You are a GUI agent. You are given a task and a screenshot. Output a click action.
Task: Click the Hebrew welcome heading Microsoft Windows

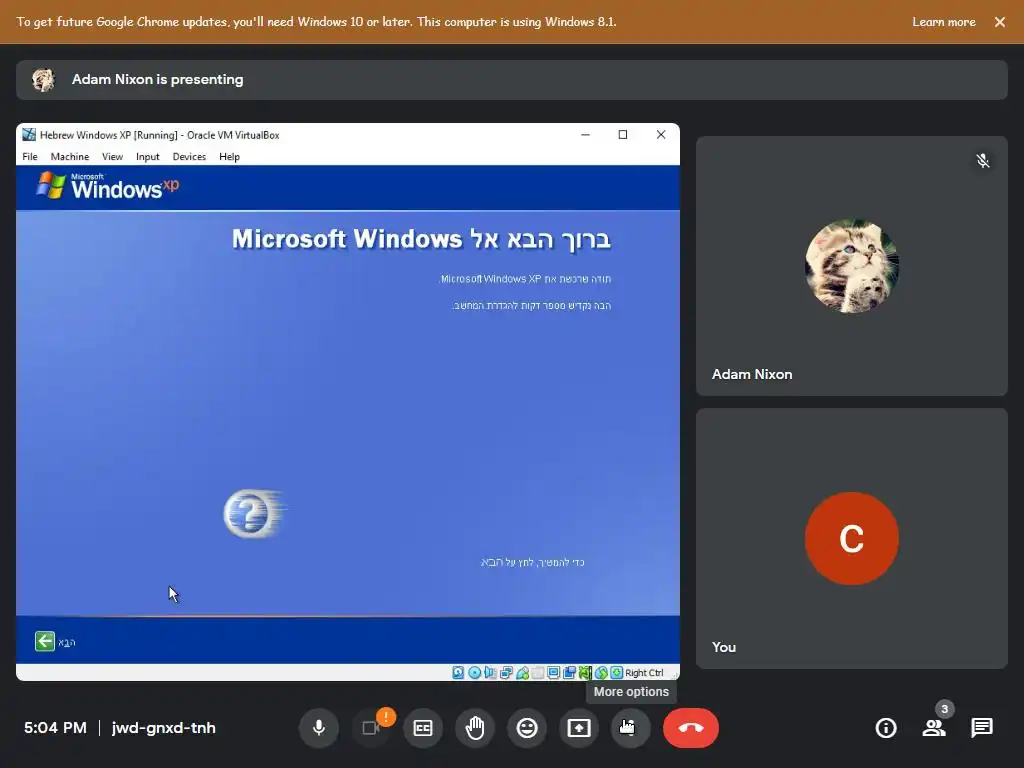click(x=421, y=239)
